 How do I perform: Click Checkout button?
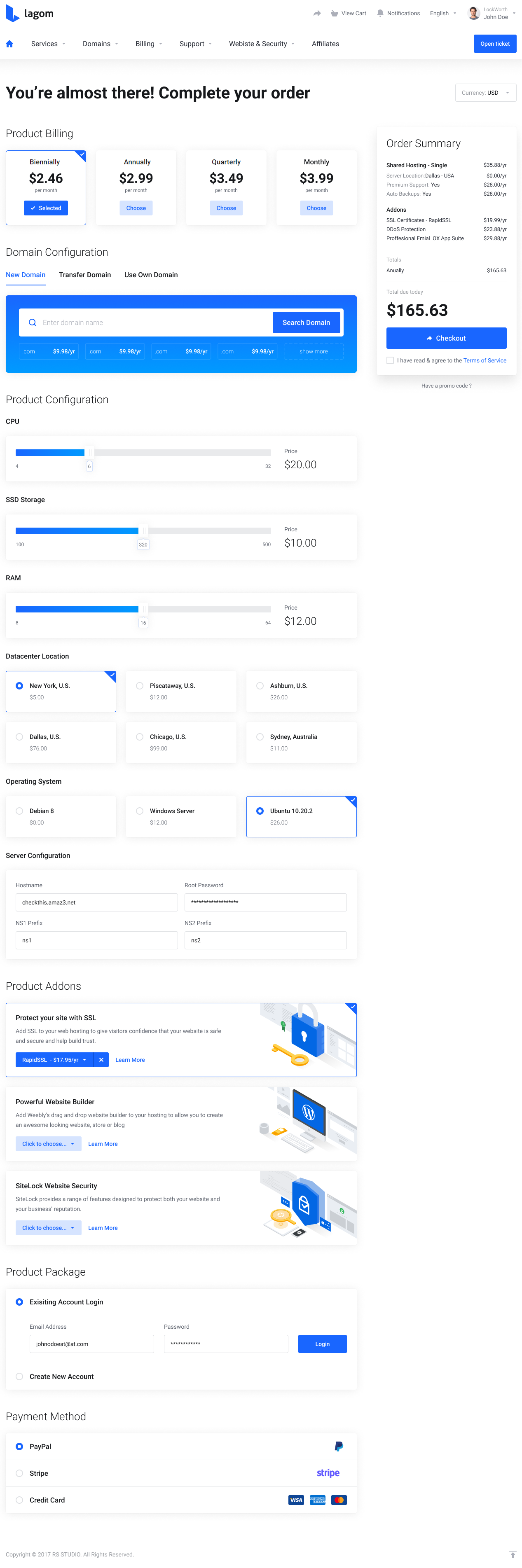[447, 338]
